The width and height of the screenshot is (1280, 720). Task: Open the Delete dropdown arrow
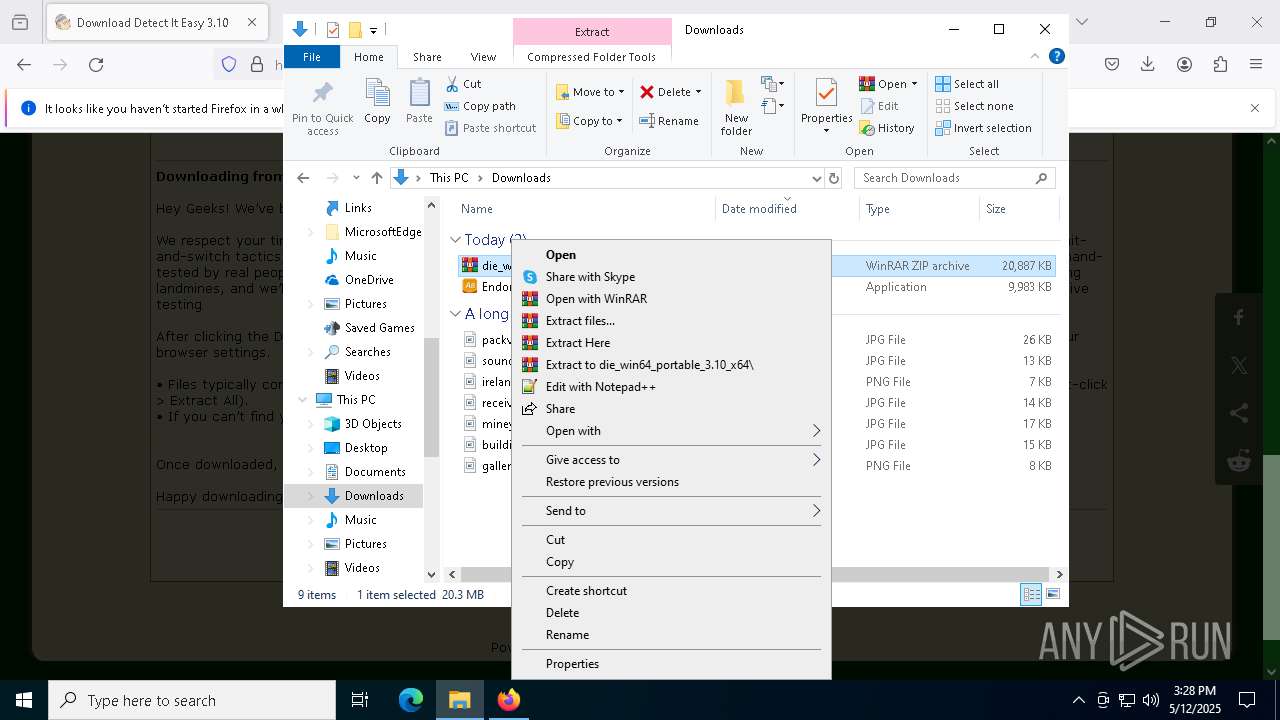[698, 92]
